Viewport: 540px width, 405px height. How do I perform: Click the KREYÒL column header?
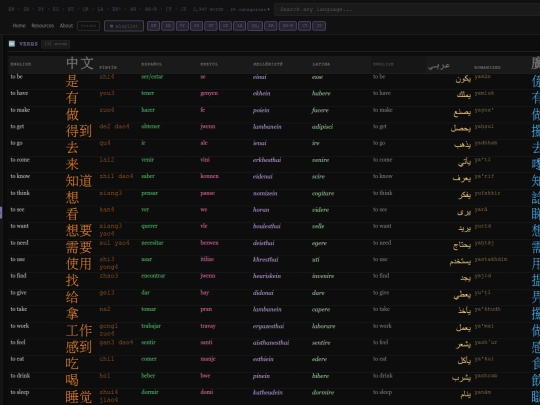[x=209, y=64]
